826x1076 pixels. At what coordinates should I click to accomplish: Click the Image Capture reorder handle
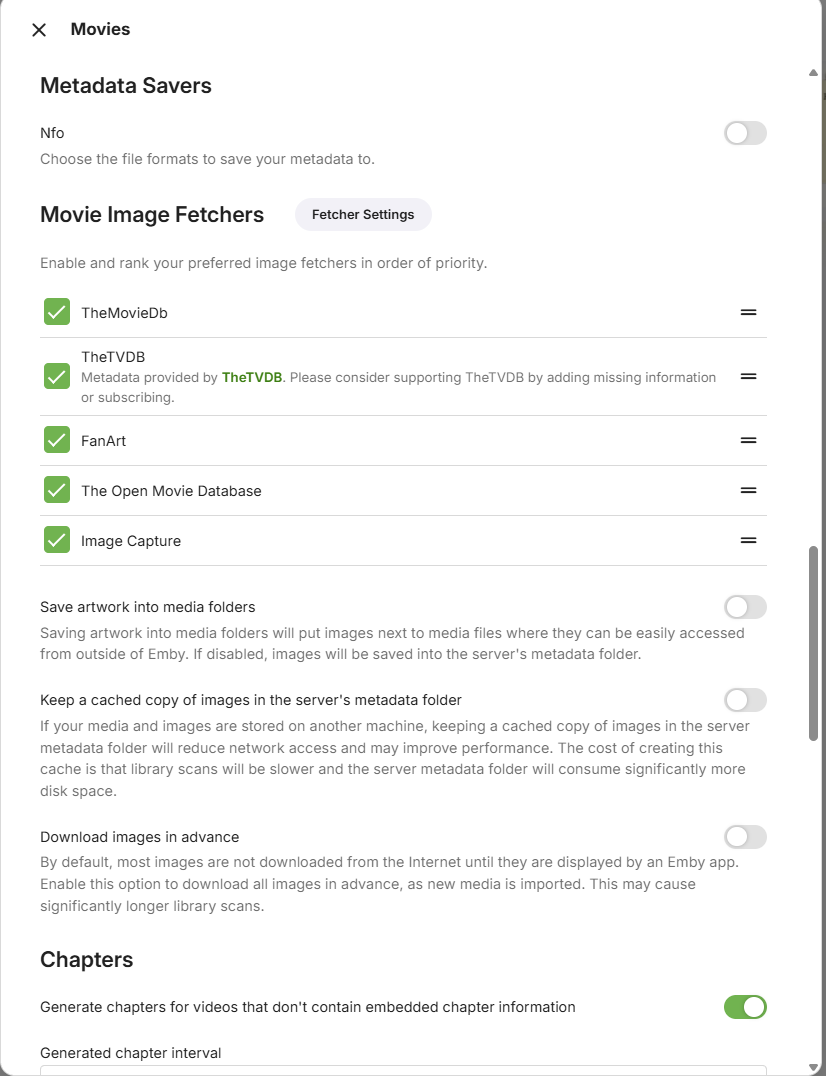click(748, 541)
